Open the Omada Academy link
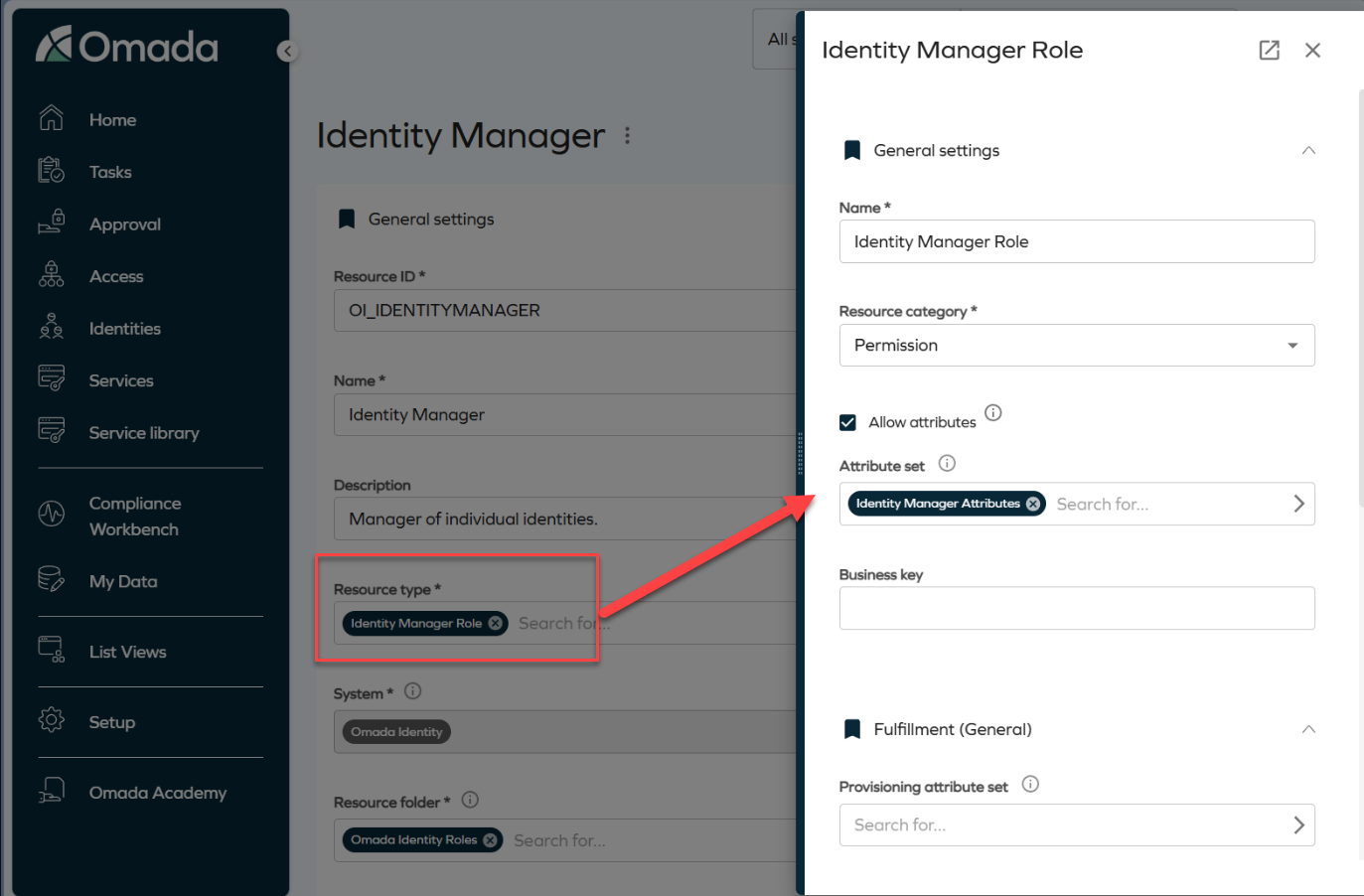 pos(157,793)
